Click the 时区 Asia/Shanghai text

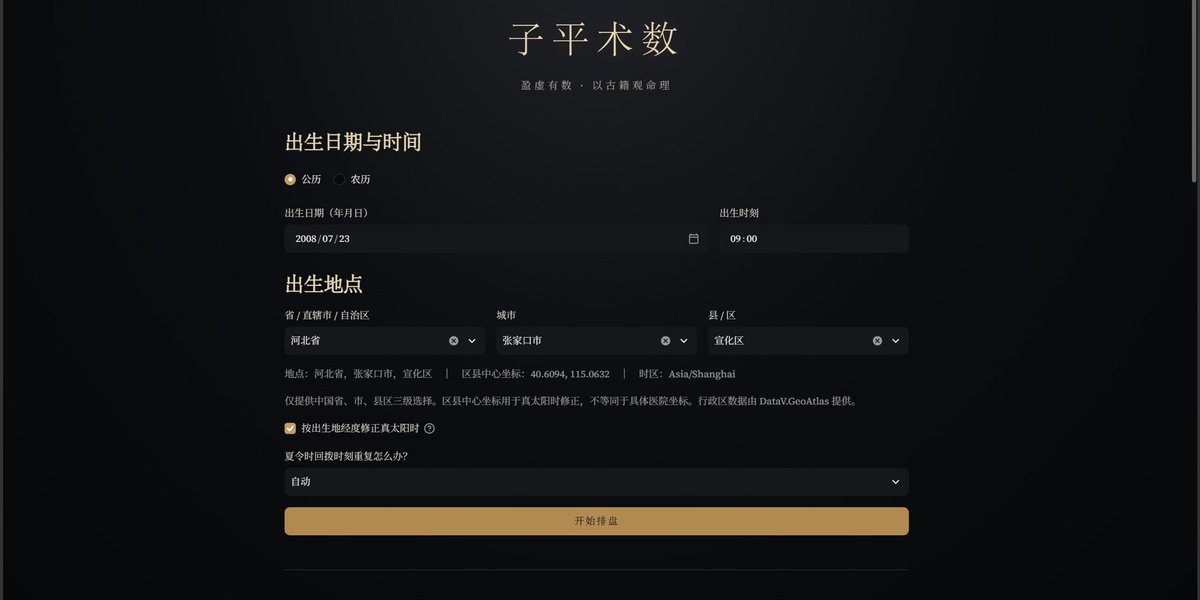[x=687, y=374]
